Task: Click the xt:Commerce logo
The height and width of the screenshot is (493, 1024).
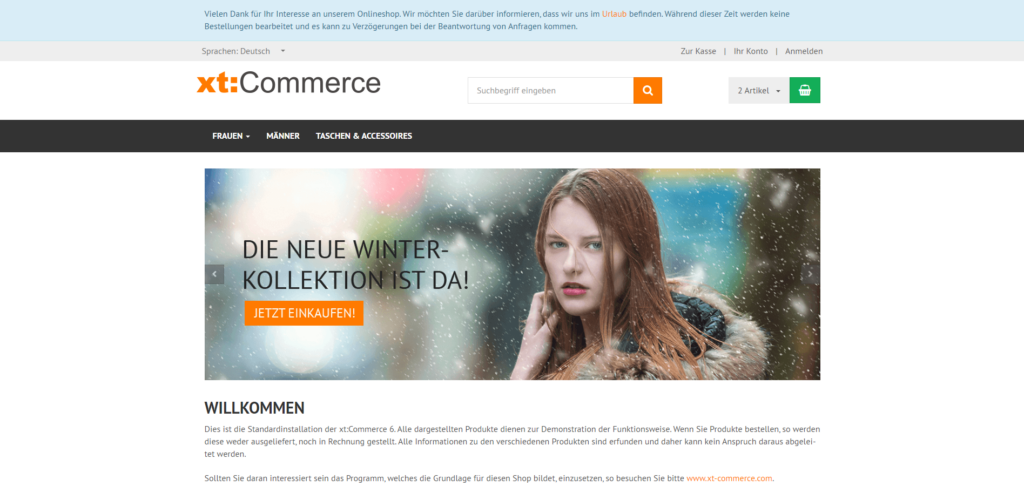Action: pyautogui.click(x=289, y=84)
